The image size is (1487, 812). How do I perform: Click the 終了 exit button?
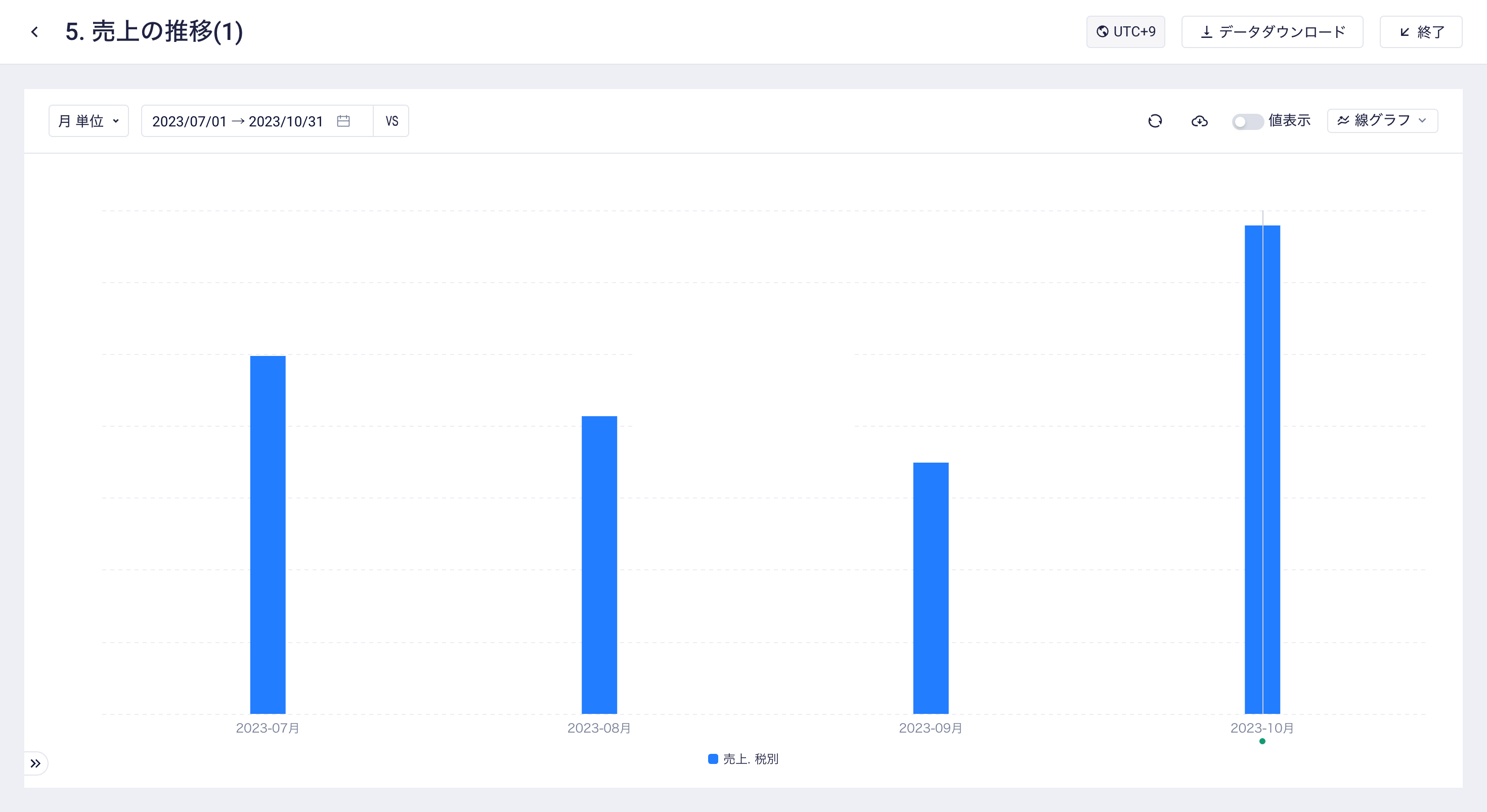click(x=1421, y=32)
